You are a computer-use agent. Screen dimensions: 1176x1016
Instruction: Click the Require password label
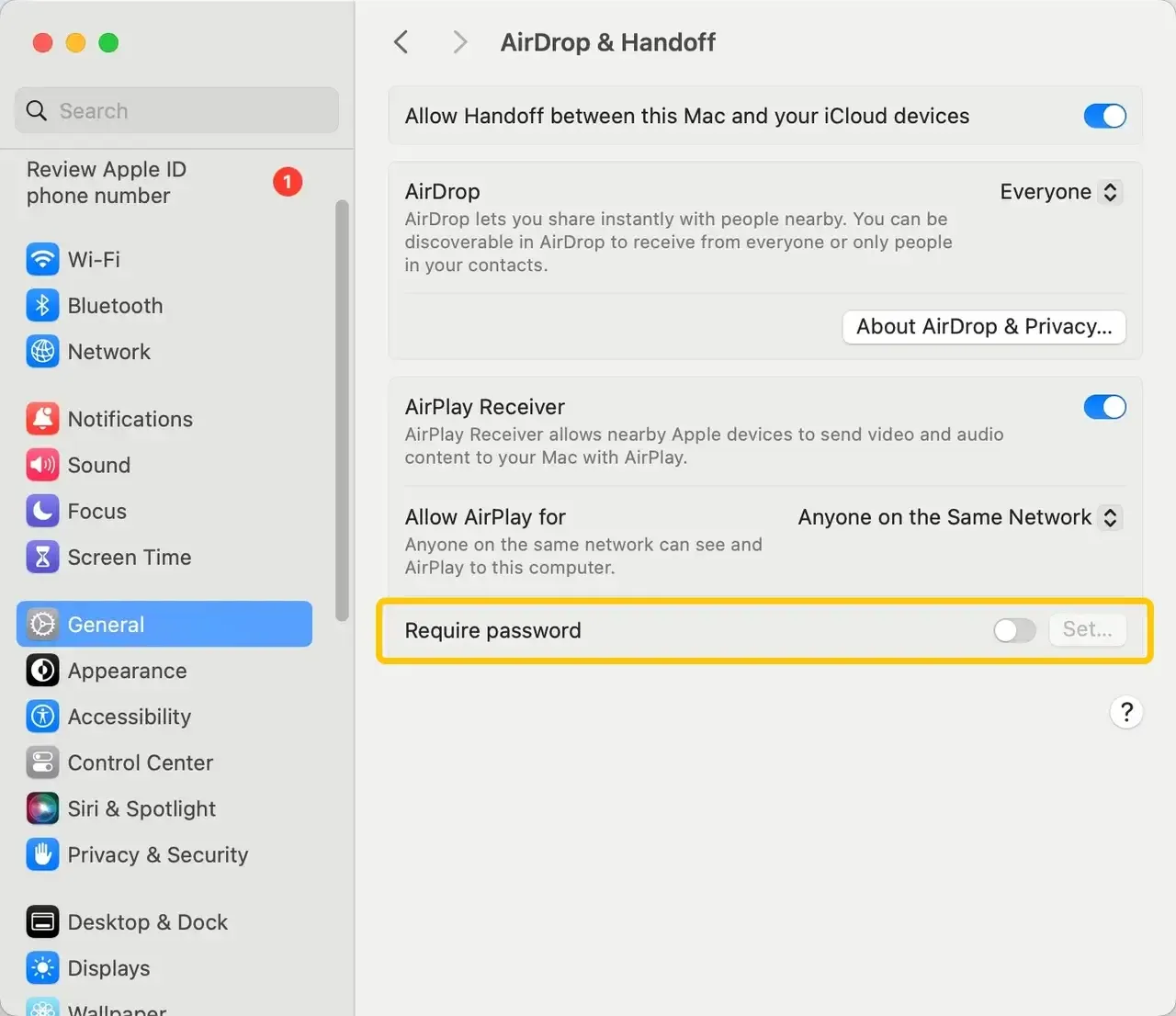point(492,630)
